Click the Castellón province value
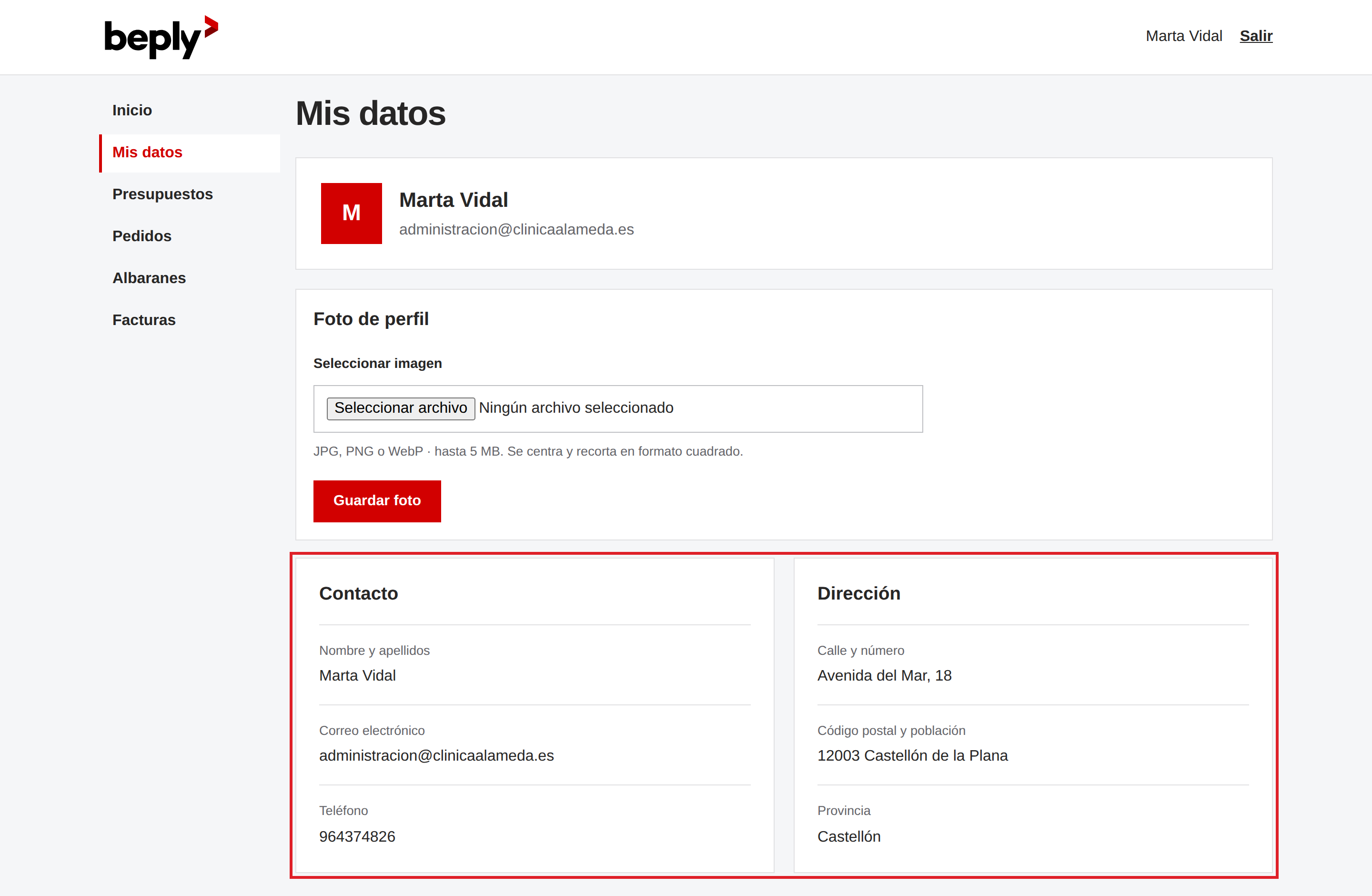The image size is (1372, 896). coord(848,836)
